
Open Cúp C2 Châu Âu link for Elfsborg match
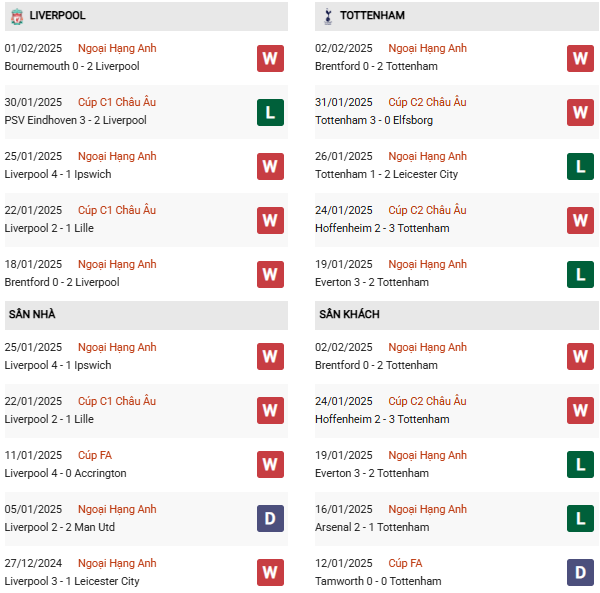pyautogui.click(x=427, y=102)
